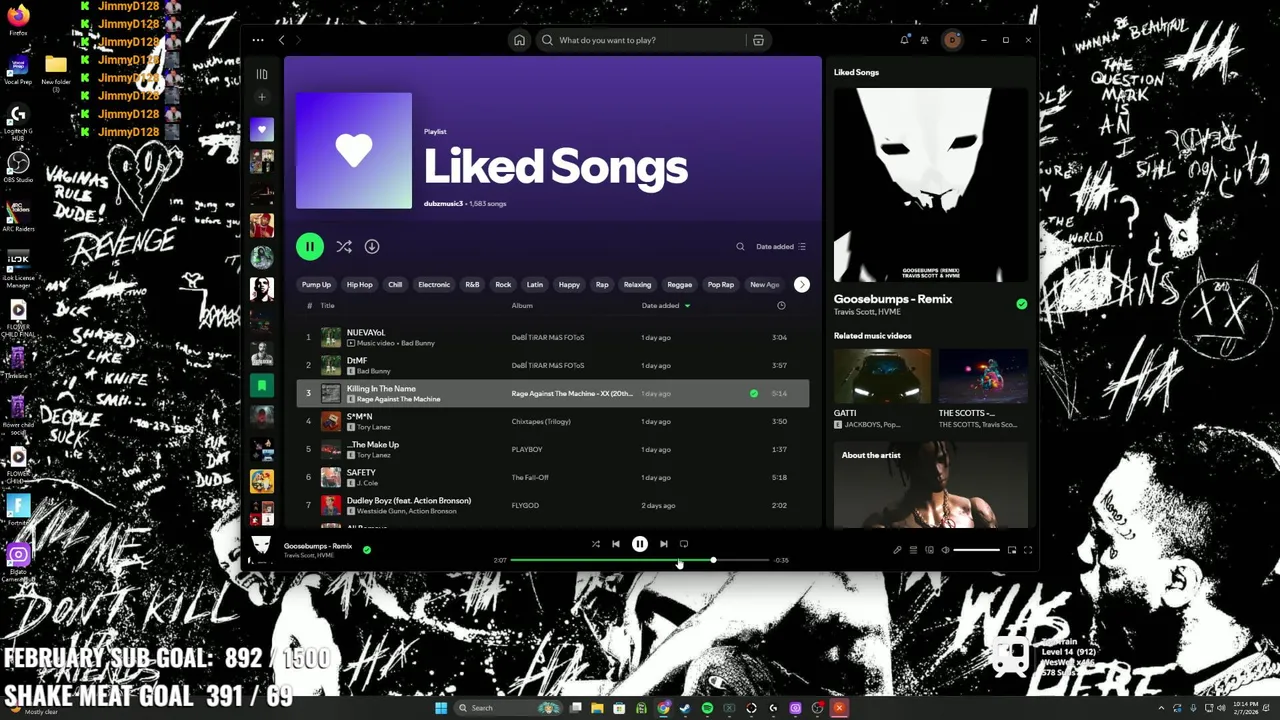Pause playback in bottom player bar
This screenshot has height=720, width=1280.
(640, 544)
